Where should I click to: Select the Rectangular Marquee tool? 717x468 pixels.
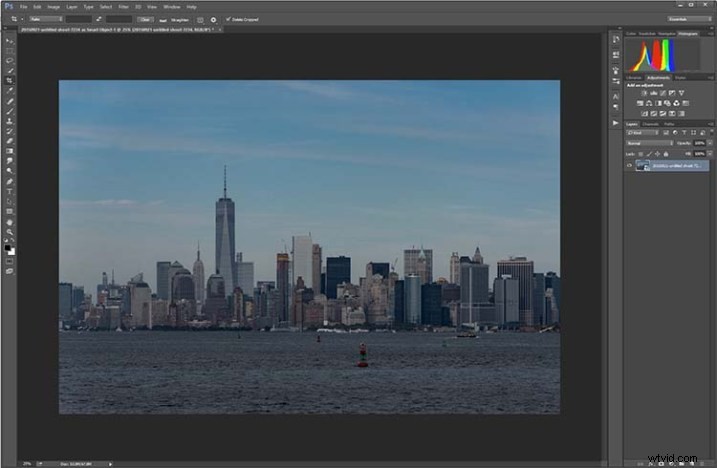click(10, 51)
